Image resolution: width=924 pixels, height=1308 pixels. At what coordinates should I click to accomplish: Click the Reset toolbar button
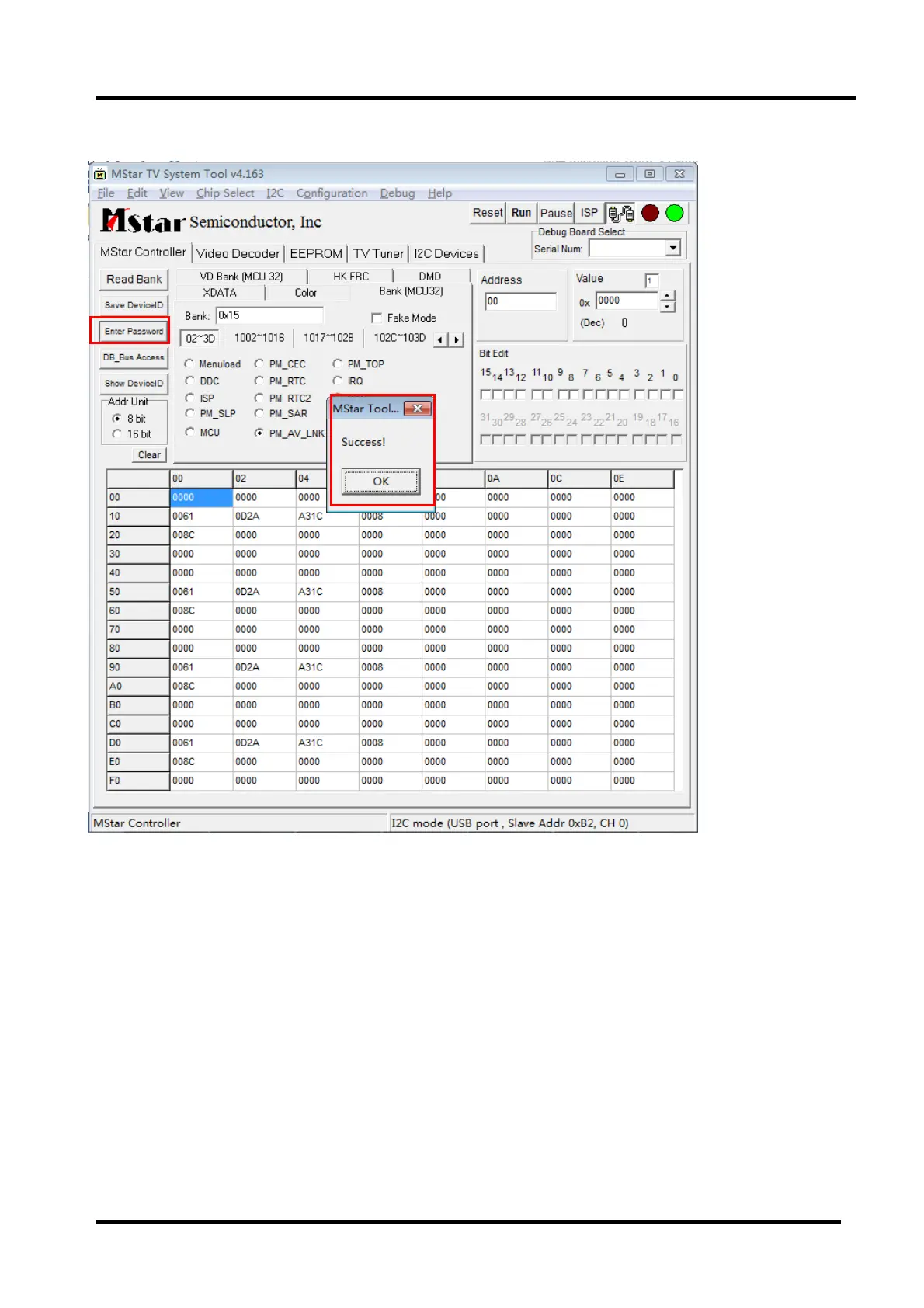pyautogui.click(x=488, y=213)
